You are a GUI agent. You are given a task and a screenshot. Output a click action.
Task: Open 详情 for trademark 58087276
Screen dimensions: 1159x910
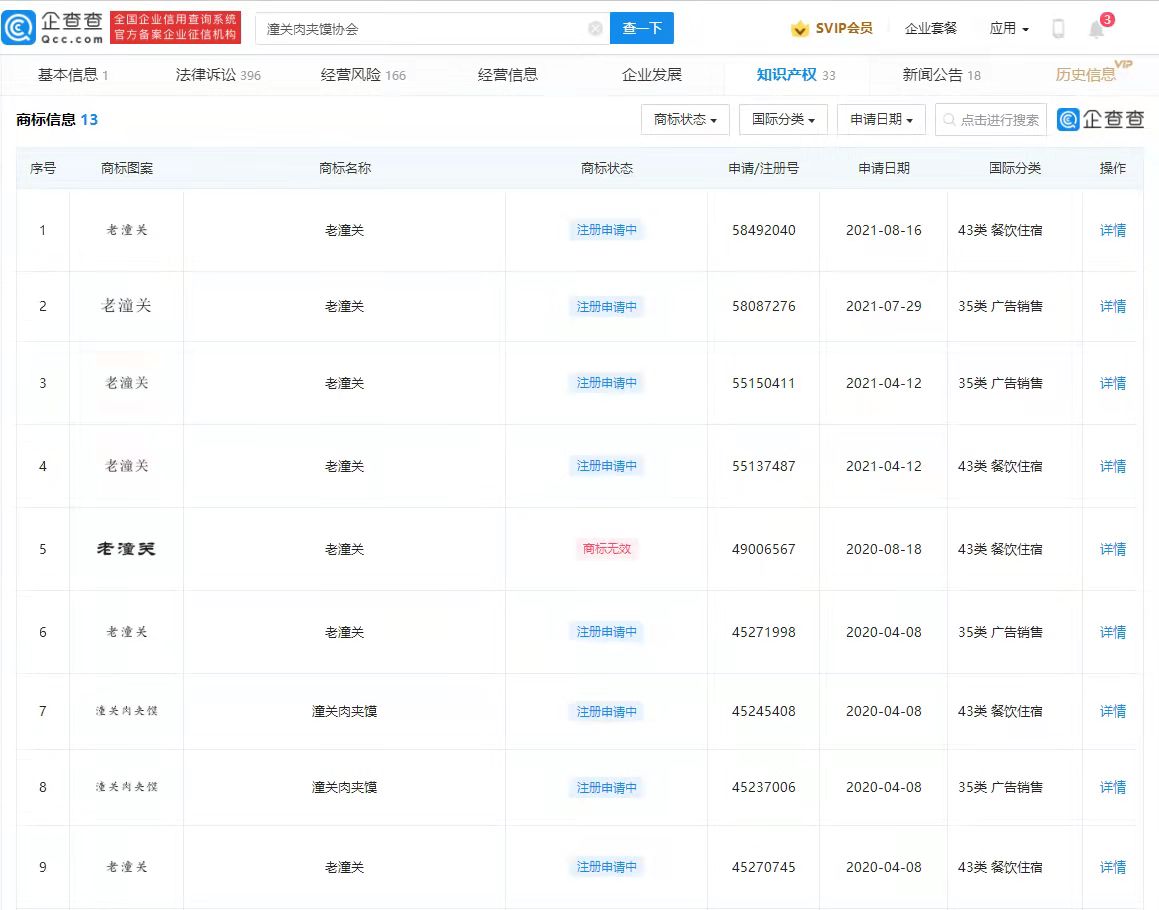[1112, 306]
